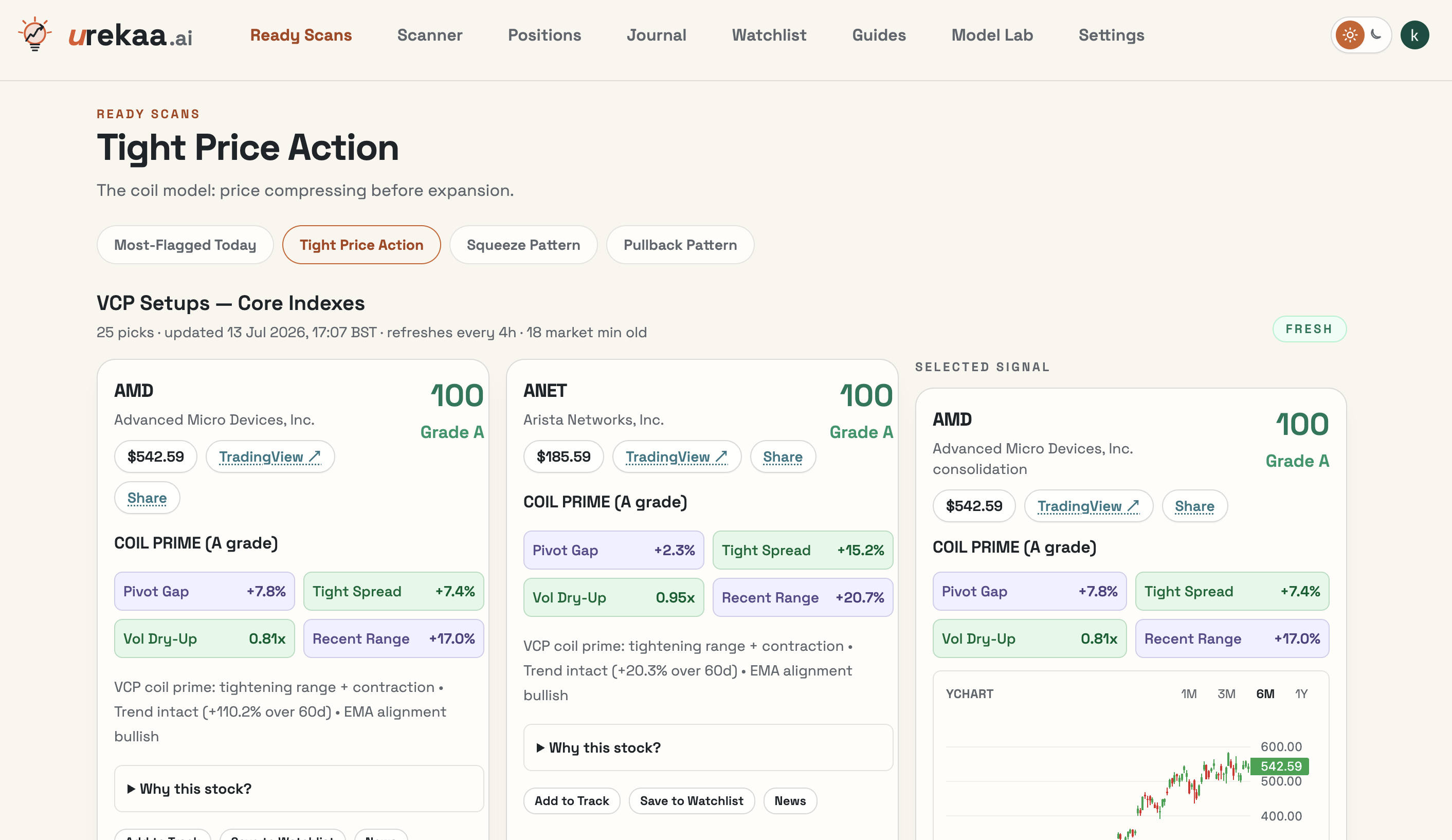Save ANET to Watchlist

point(692,801)
